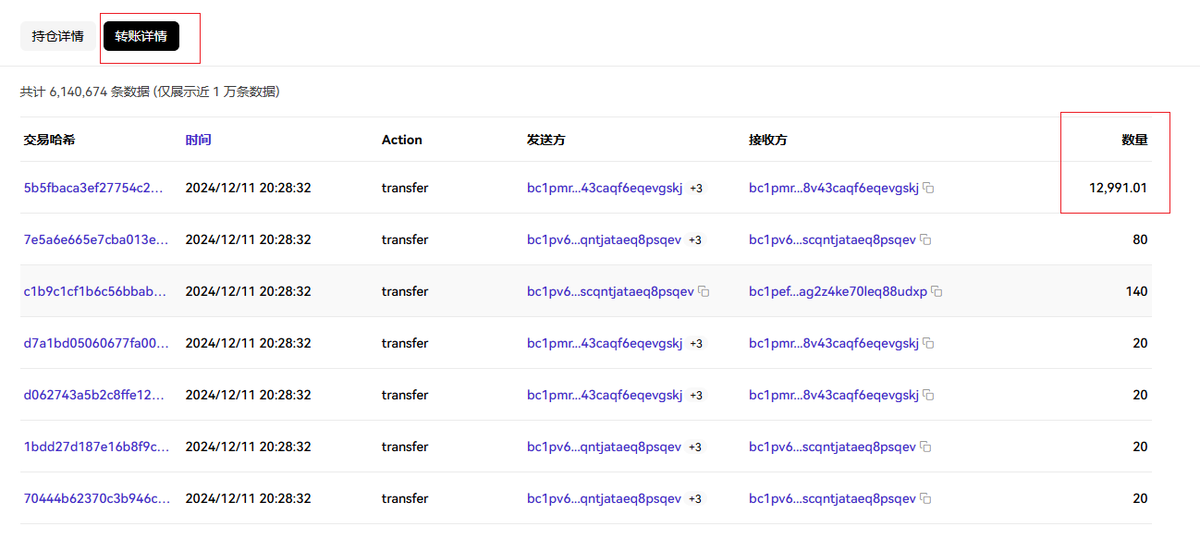Open transaction hash d7a1bd05060677fa00...

click(x=96, y=344)
